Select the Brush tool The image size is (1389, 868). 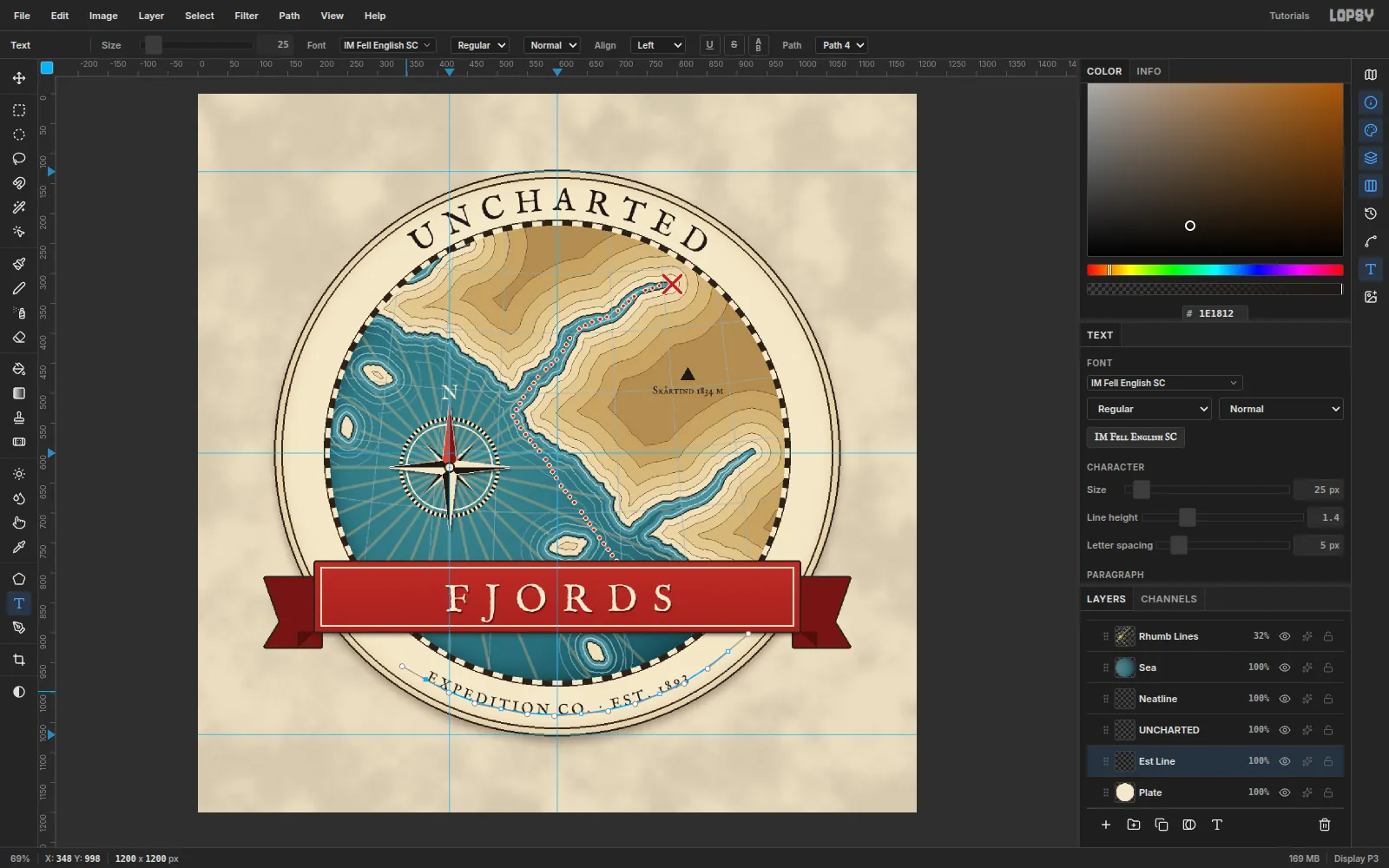(19, 264)
